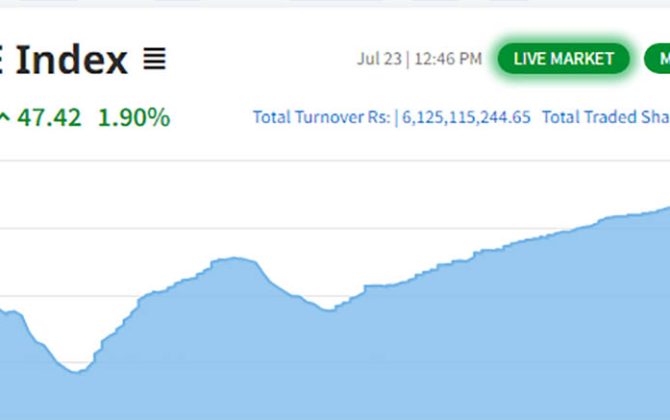Click the Index heading title
Image resolution: width=670 pixels, height=420 pixels.
point(70,60)
